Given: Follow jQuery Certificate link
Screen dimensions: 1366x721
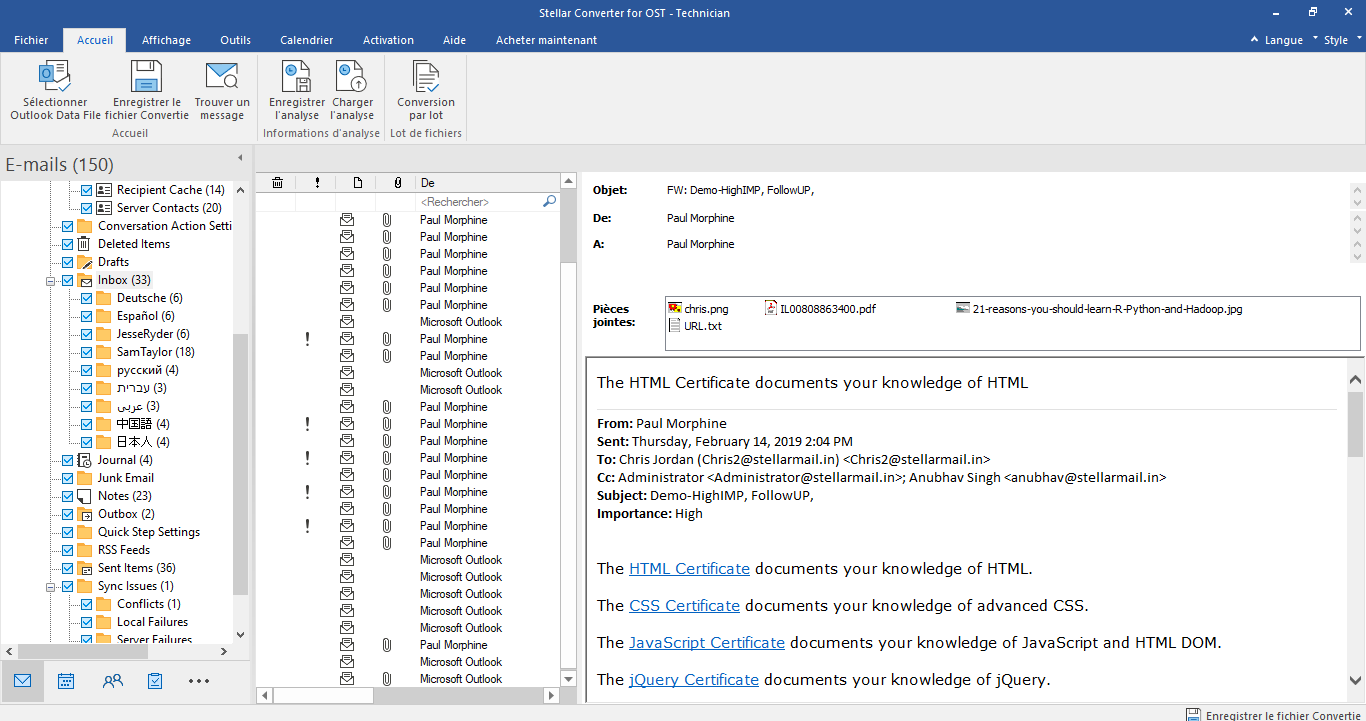Looking at the screenshot, I should pyautogui.click(x=694, y=679).
